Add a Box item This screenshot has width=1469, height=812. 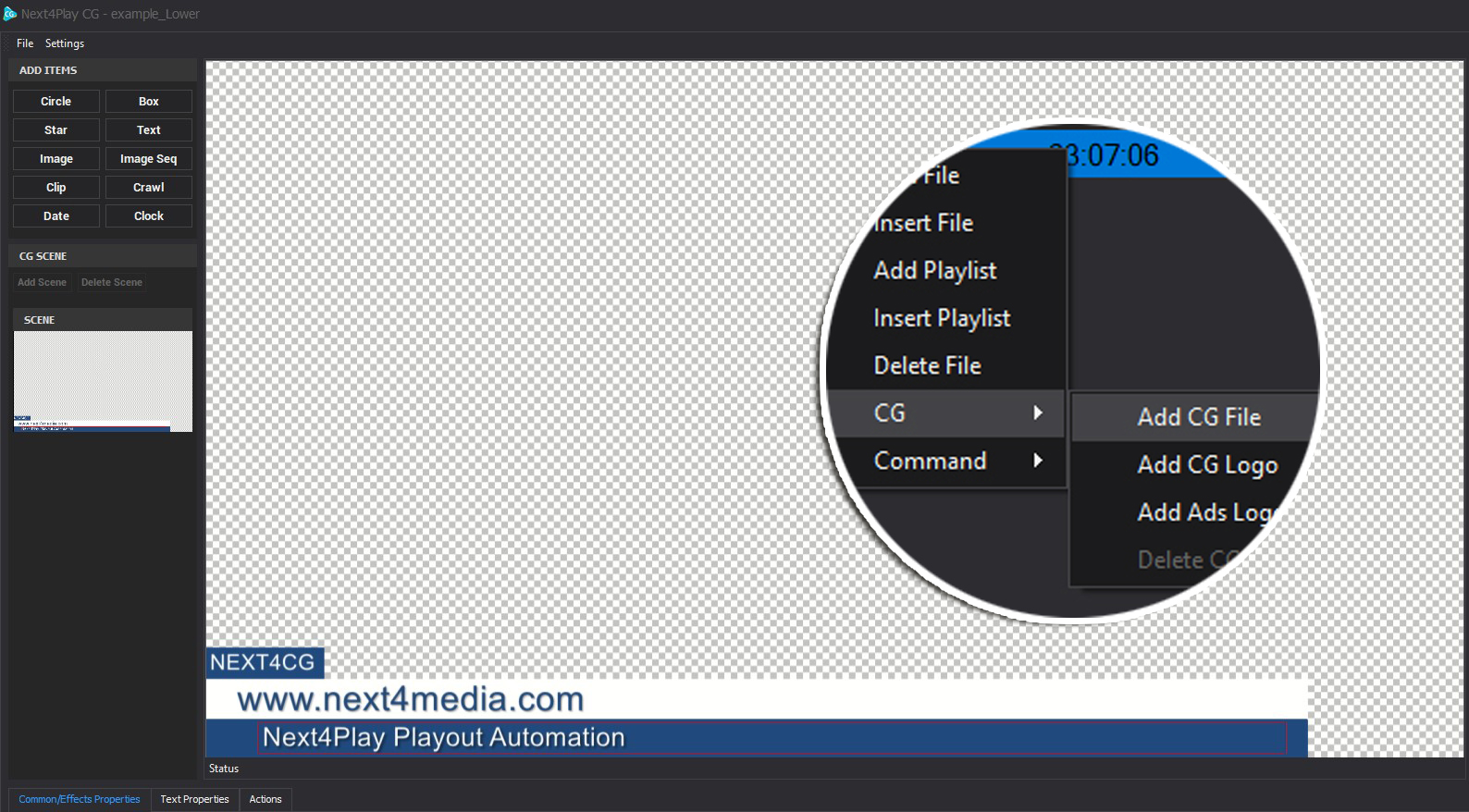point(148,102)
